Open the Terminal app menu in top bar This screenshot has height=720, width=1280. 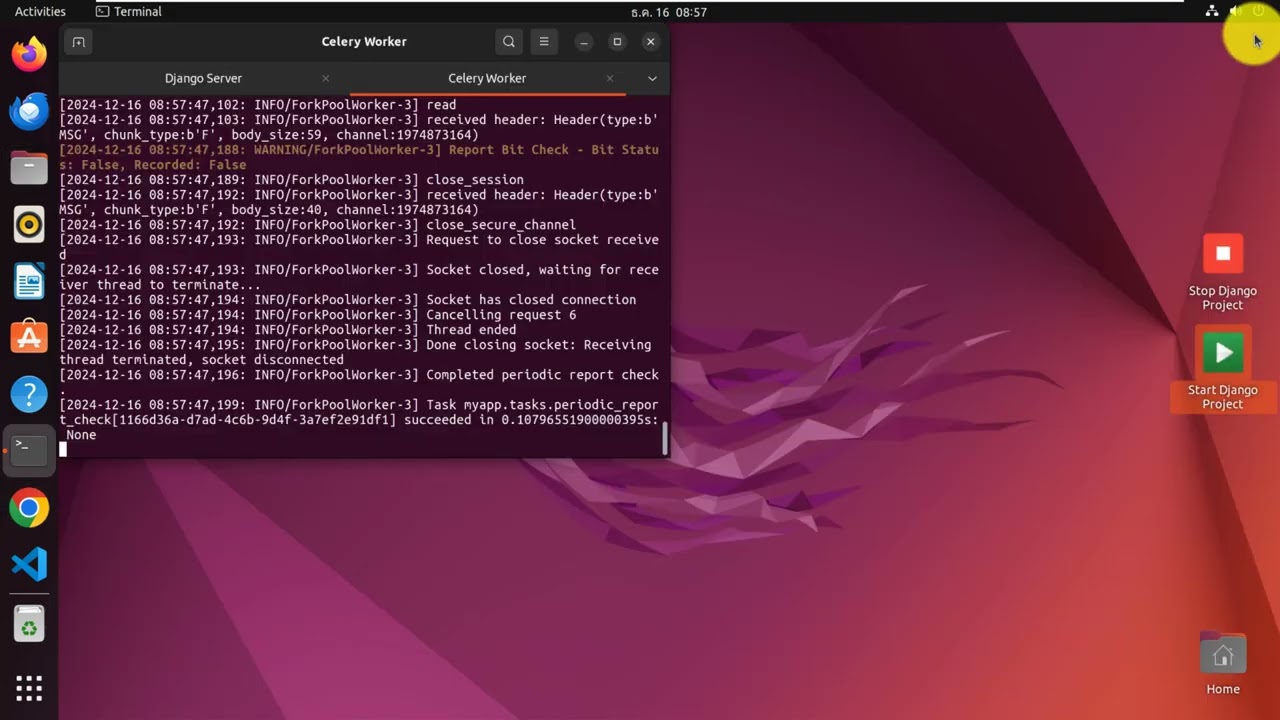coord(129,12)
